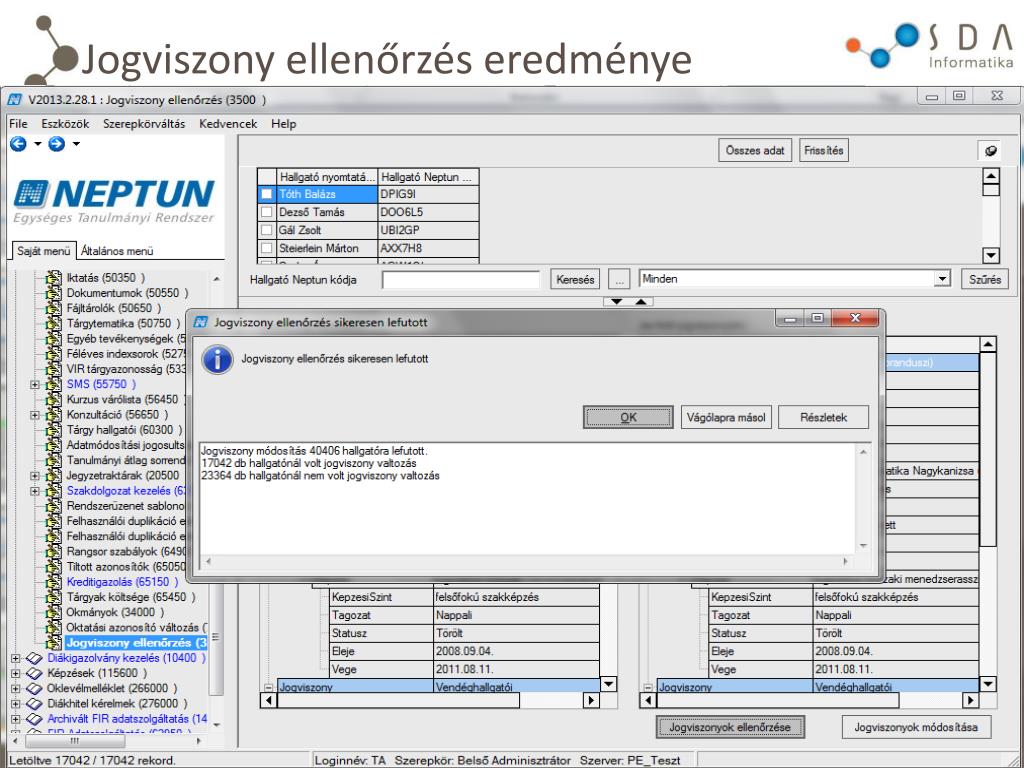This screenshot has width=1024, height=768.
Task: Open the File menu
Action: pyautogui.click(x=18, y=123)
